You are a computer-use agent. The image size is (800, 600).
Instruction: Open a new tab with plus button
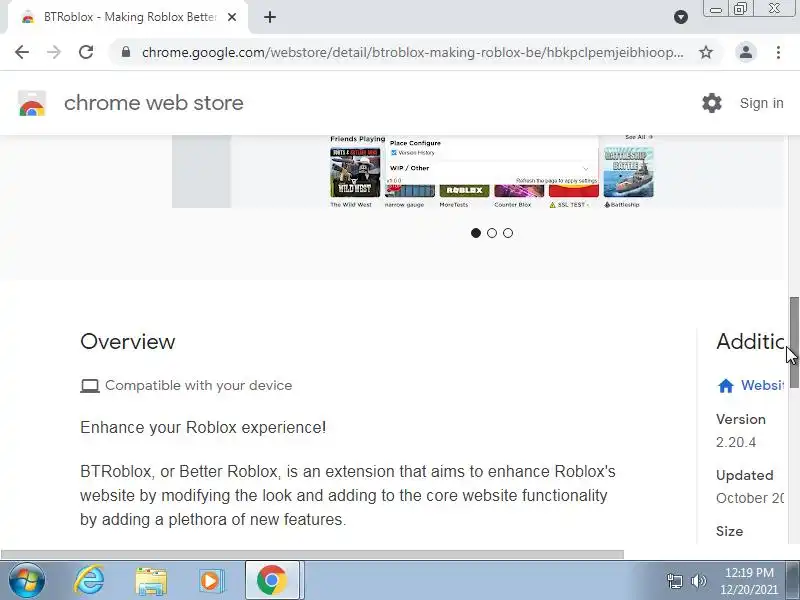[x=270, y=17]
